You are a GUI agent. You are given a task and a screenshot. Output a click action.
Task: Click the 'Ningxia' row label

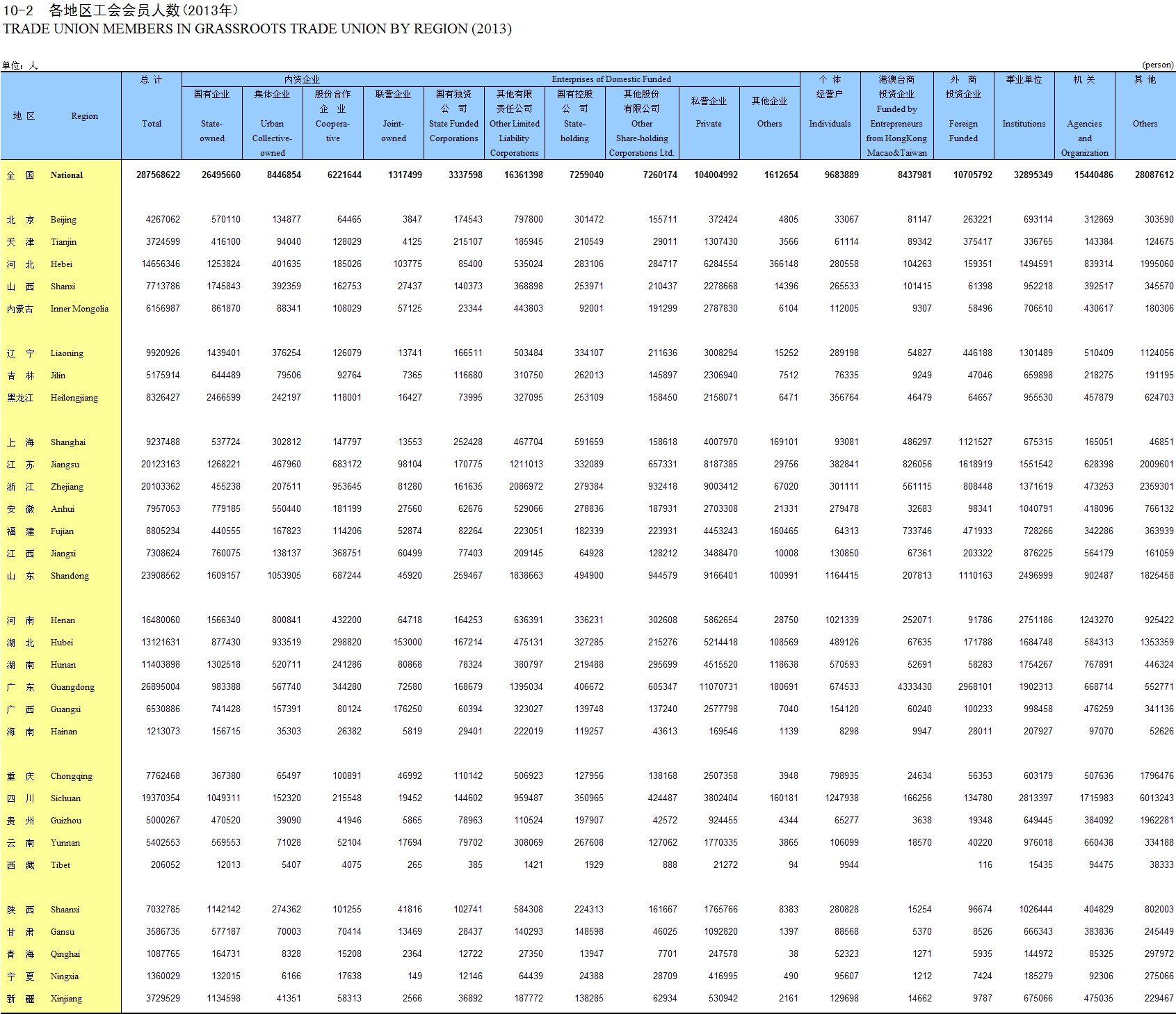[x=65, y=976]
